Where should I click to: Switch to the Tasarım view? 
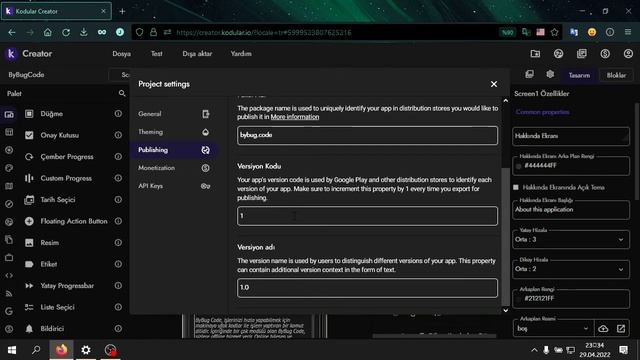579,76
